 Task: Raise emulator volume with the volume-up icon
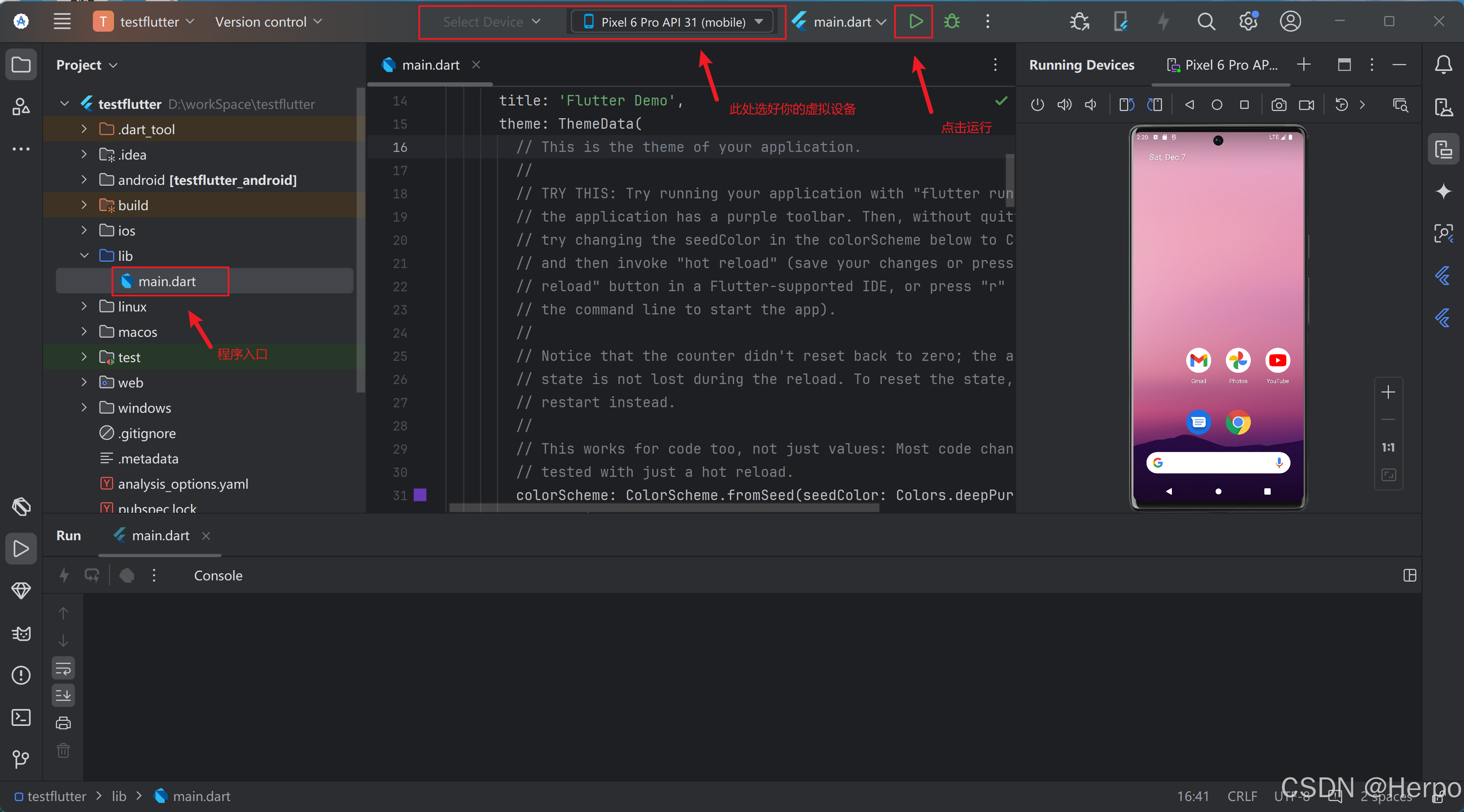[x=1064, y=105]
